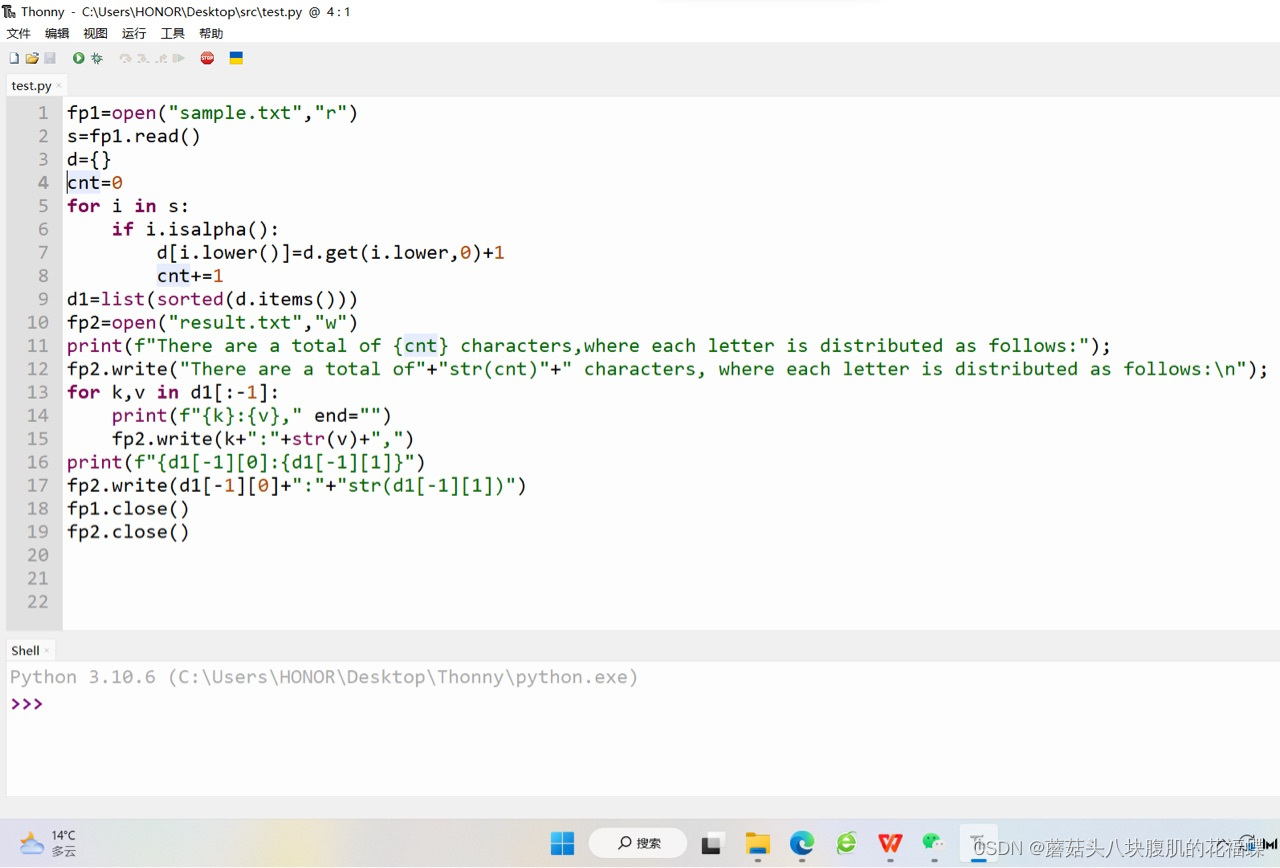Viewport: 1280px width, 868px height.
Task: Click the Ukraine flag toolbar icon
Action: pyautogui.click(x=236, y=58)
